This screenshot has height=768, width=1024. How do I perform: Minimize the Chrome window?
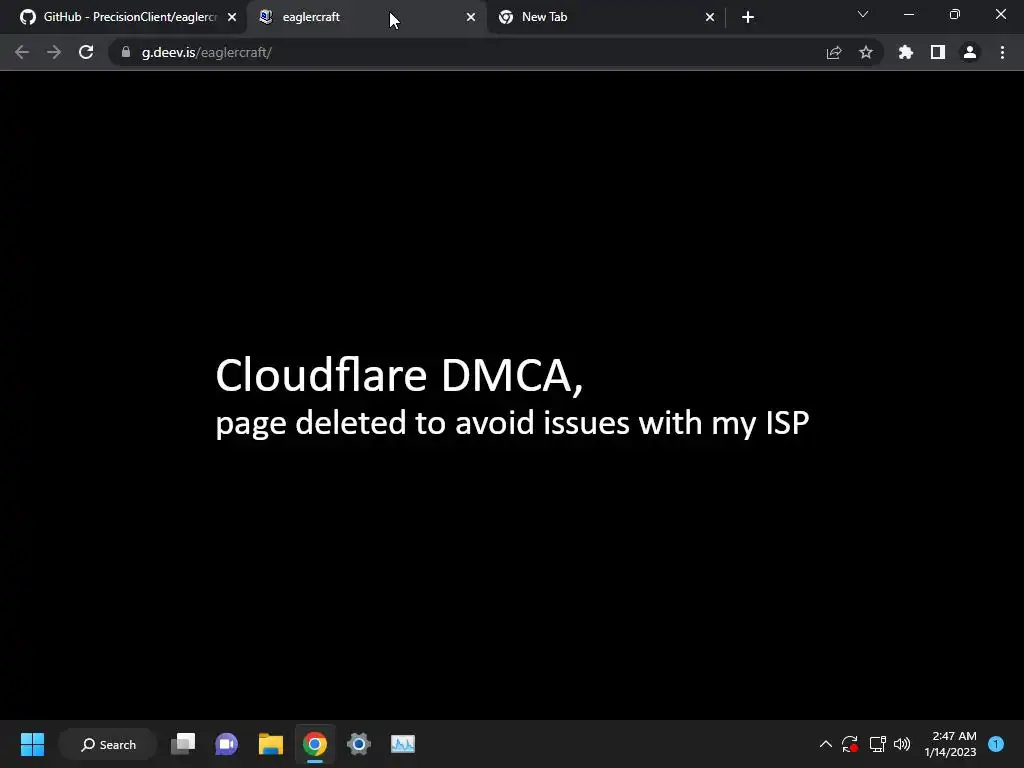[908, 14]
